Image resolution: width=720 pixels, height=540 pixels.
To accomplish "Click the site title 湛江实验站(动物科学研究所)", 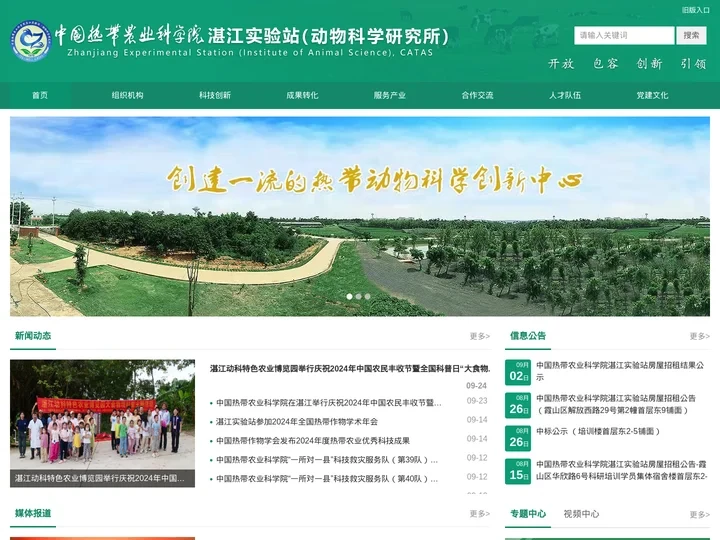I will [x=328, y=36].
